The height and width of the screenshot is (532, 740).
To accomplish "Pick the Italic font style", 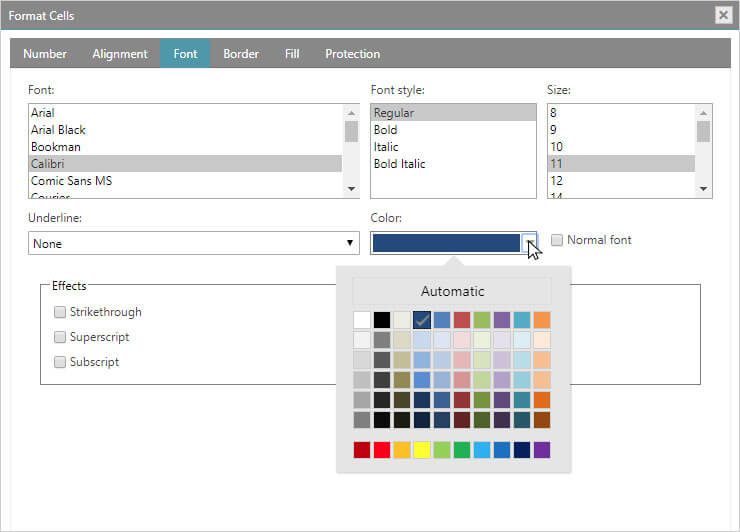I will (x=453, y=147).
